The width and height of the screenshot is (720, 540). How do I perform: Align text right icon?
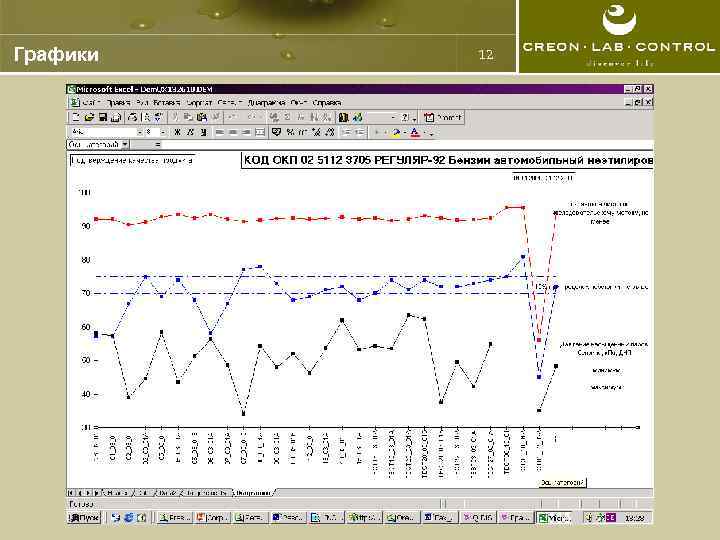point(247,132)
